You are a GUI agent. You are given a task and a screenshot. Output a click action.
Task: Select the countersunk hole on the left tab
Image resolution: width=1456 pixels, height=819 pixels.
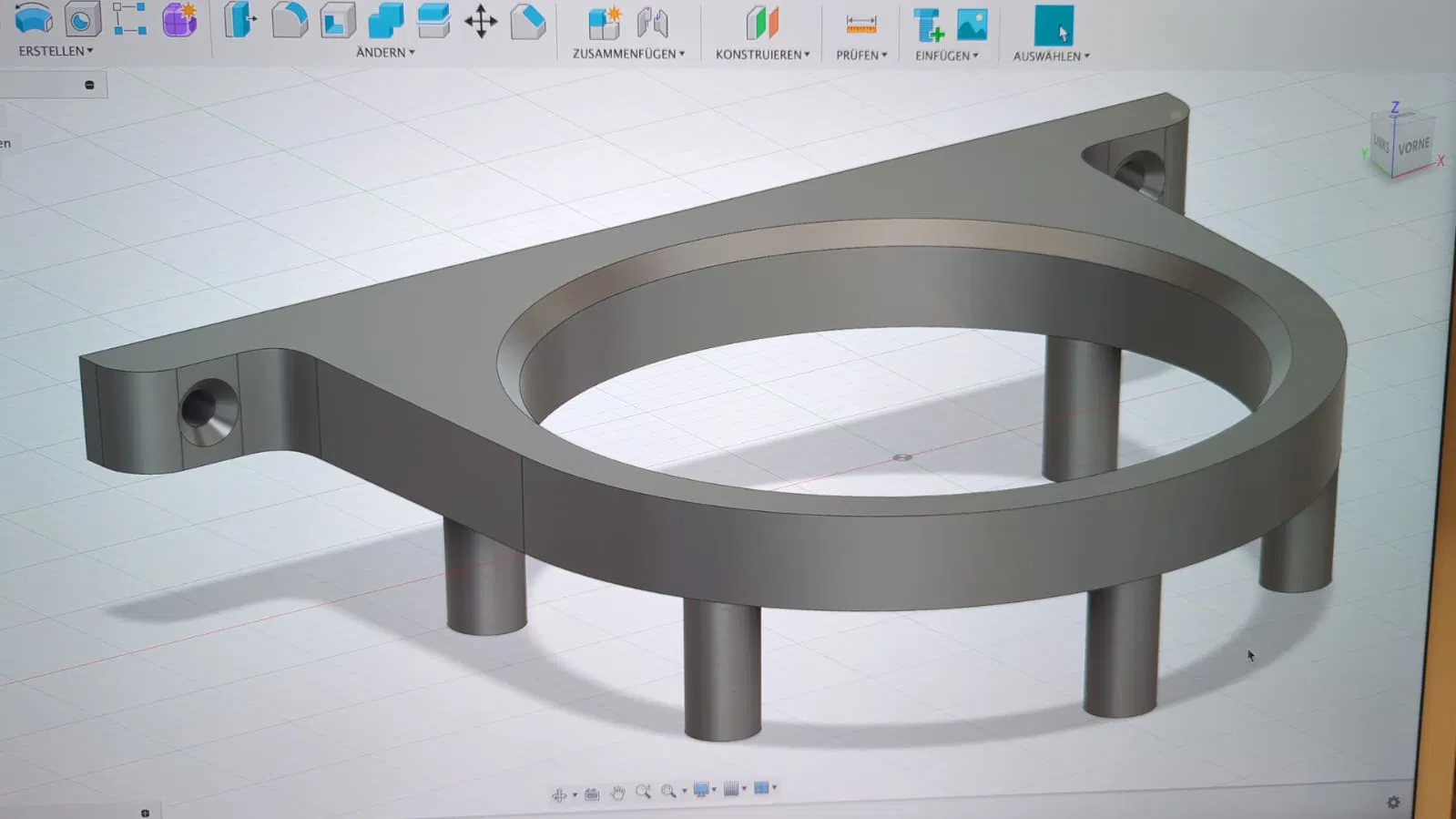pos(209,411)
